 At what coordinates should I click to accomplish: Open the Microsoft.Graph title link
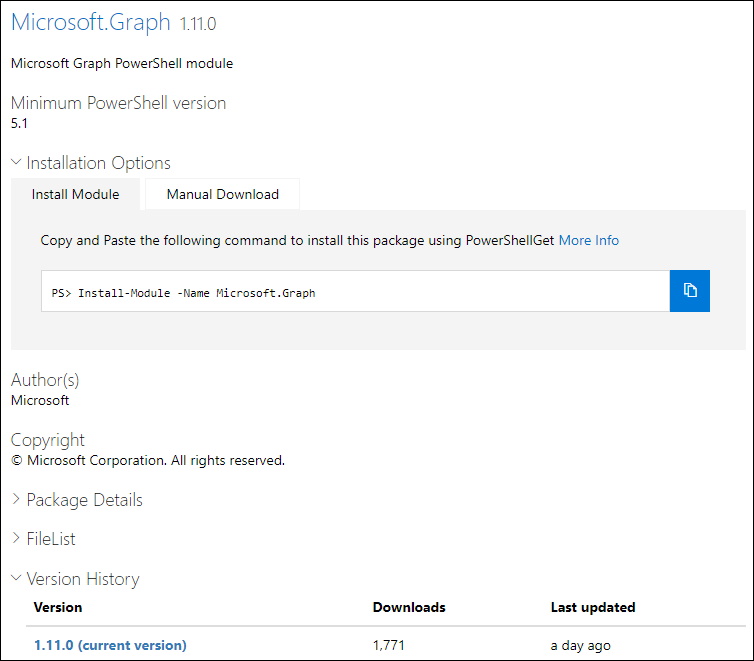(x=90, y=22)
